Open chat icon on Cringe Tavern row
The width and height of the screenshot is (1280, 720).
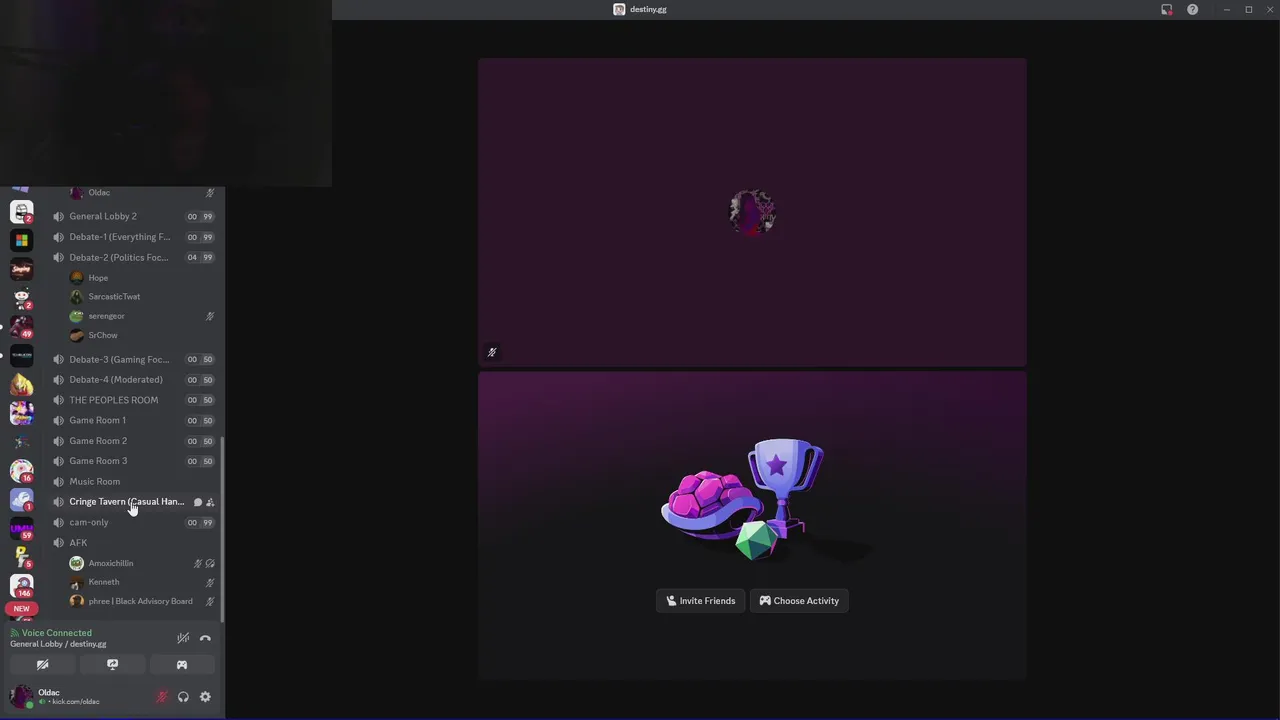tap(198, 502)
